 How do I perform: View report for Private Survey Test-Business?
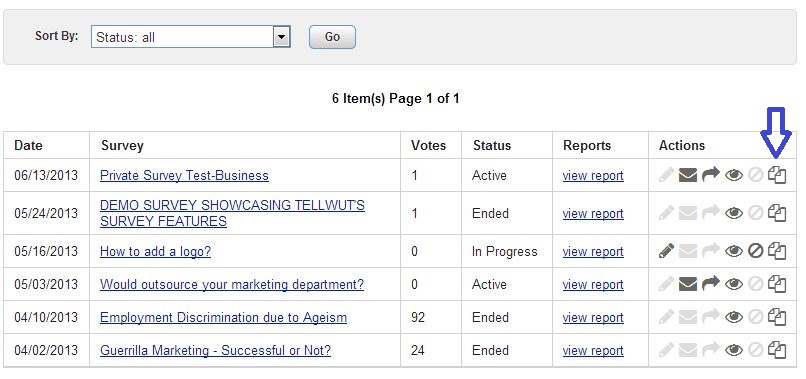593,175
